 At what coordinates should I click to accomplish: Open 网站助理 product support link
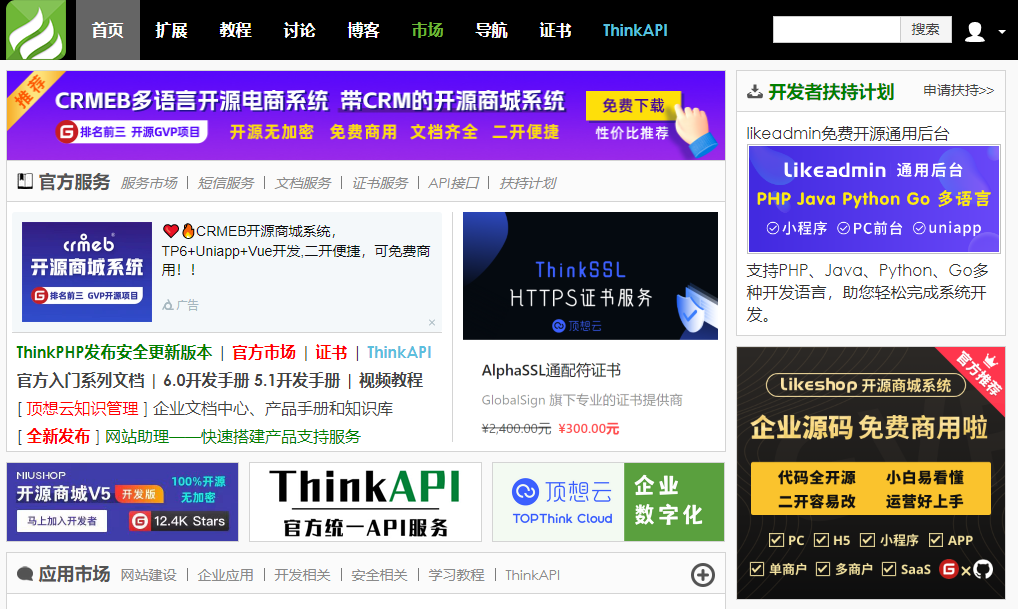(232, 436)
